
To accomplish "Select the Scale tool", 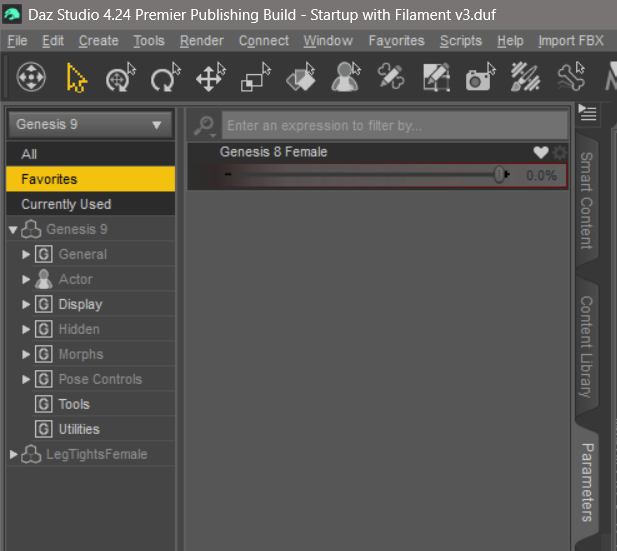I will point(256,77).
